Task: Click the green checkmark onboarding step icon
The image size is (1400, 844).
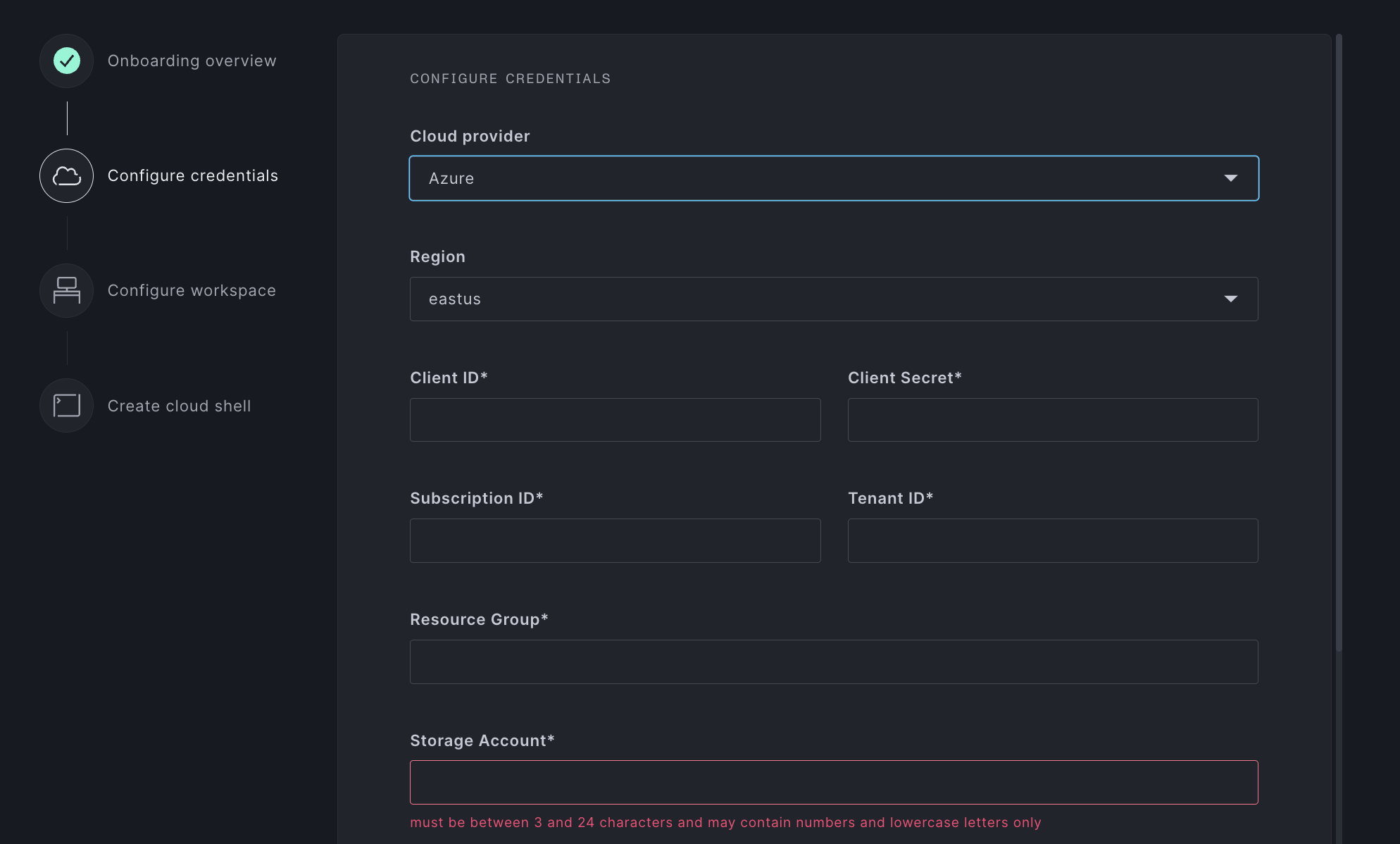Action: pos(67,61)
